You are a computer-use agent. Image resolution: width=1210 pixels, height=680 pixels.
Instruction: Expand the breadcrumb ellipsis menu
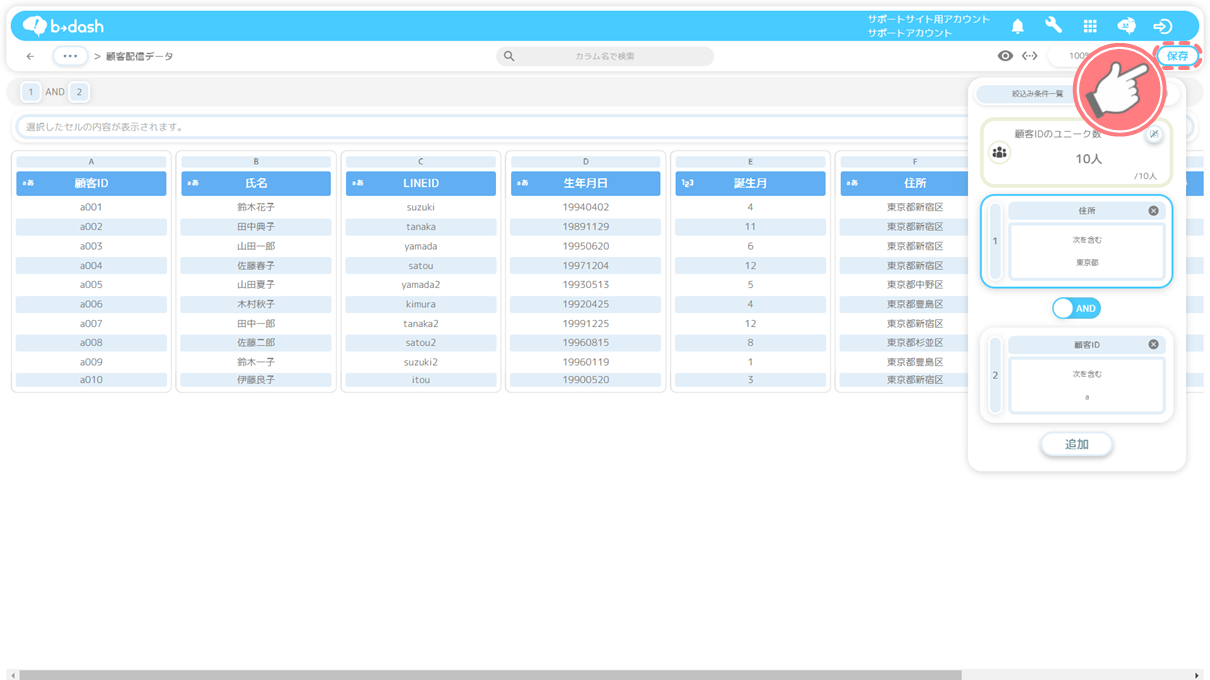70,56
